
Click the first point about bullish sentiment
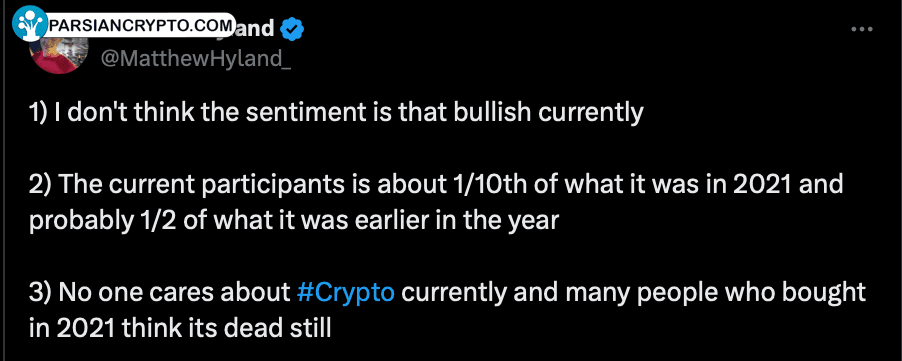[336, 114]
